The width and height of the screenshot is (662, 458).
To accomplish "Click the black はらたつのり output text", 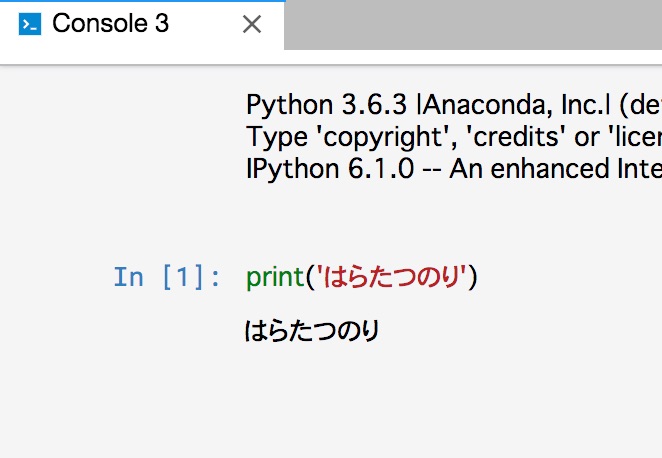I will pyautogui.click(x=312, y=331).
